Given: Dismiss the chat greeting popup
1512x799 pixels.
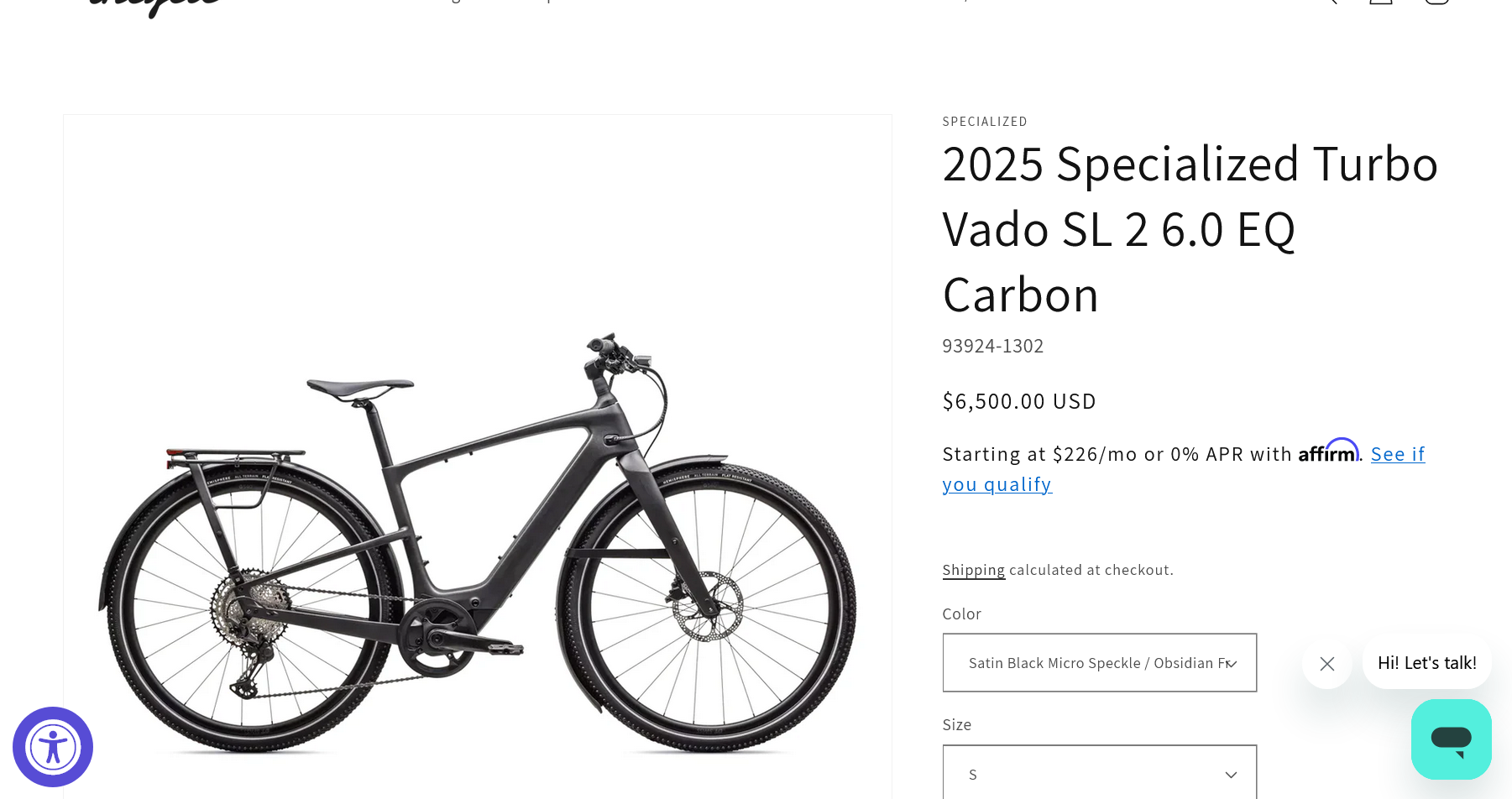Looking at the screenshot, I should pyautogui.click(x=1326, y=664).
